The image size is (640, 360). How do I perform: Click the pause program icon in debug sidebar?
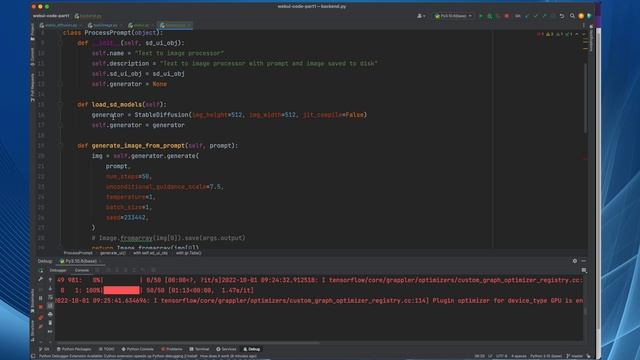click(x=40, y=298)
